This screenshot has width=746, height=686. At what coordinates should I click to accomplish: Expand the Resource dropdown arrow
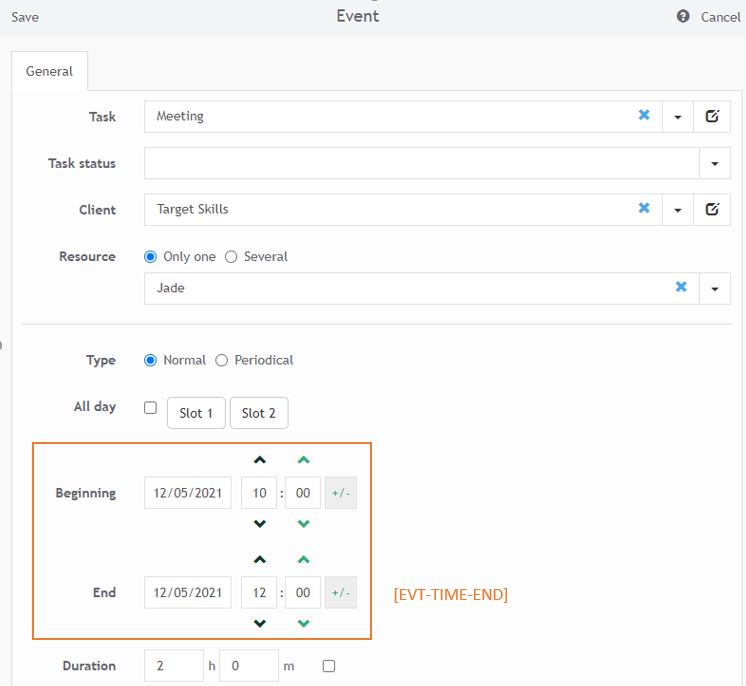tap(715, 288)
